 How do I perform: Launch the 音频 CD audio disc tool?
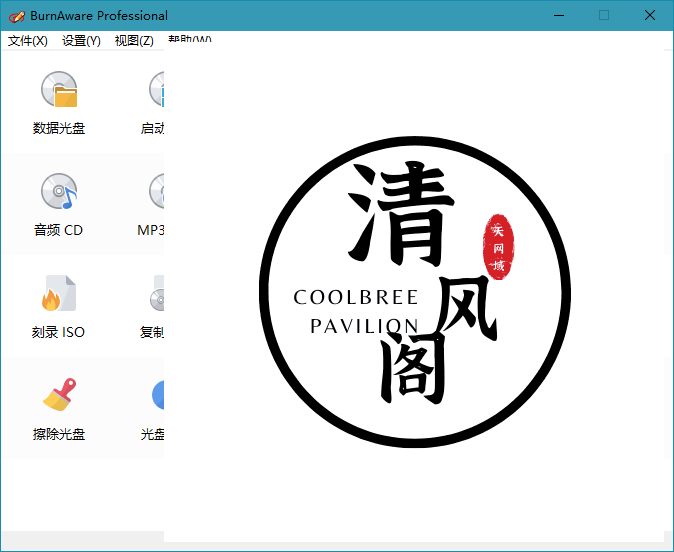59,191
